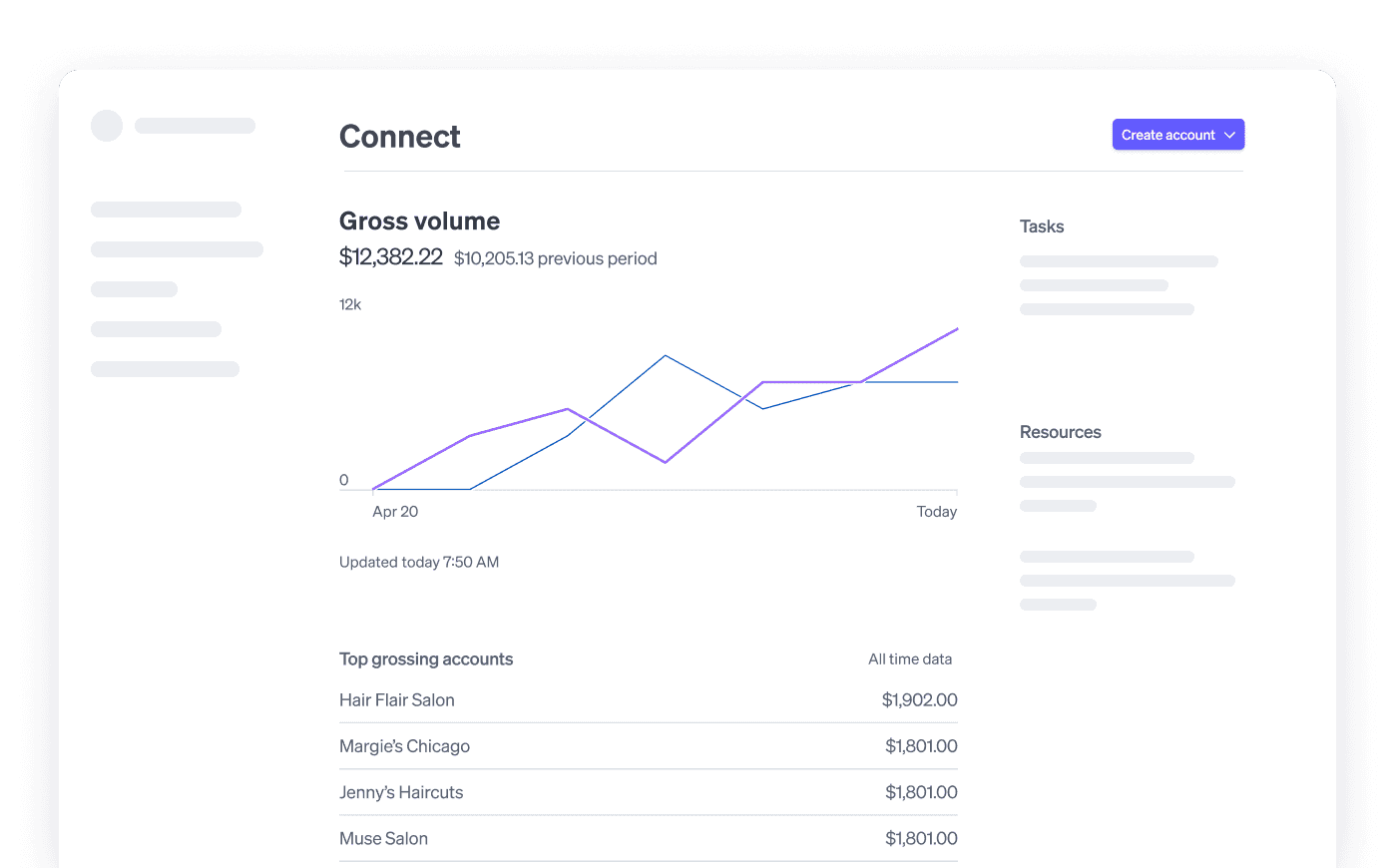1395x868 pixels.
Task: Click the Updated today 7:50 AM text
Action: click(419, 563)
